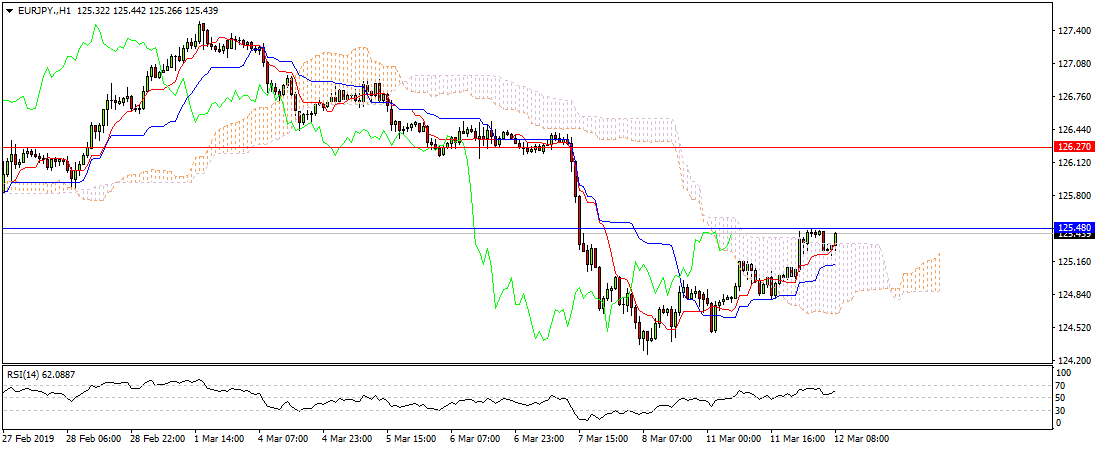Click the 126.440 price axis label
1098x450 pixels.
[1074, 130]
